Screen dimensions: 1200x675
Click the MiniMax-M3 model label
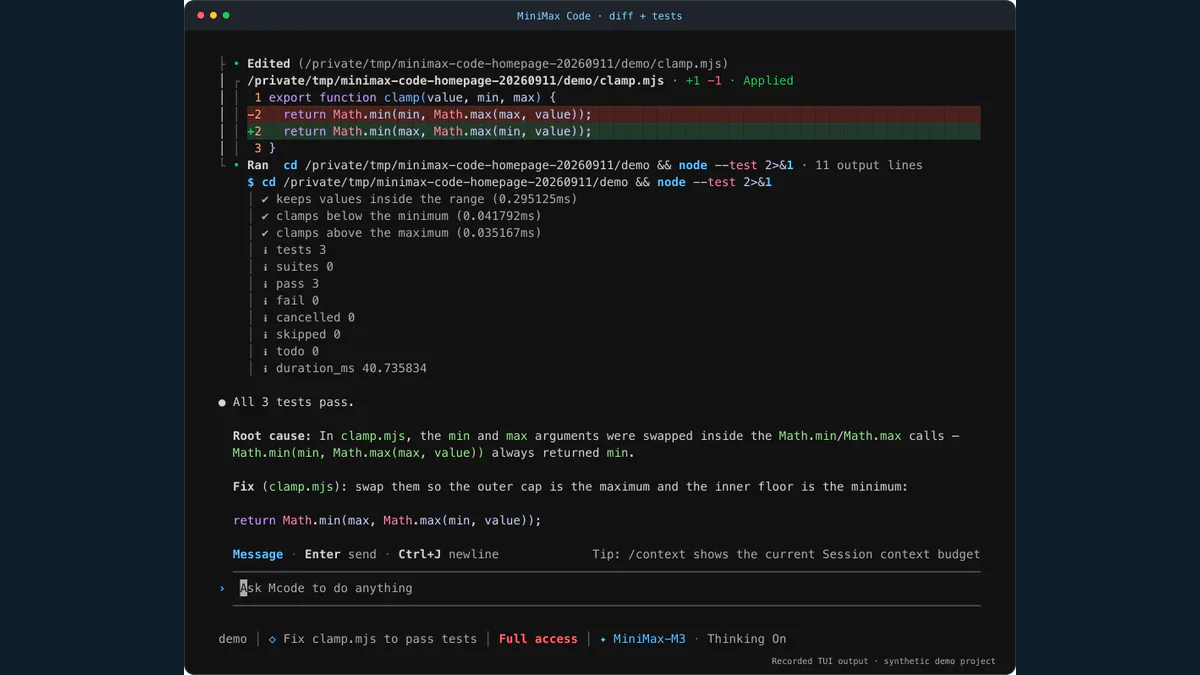[649, 639]
